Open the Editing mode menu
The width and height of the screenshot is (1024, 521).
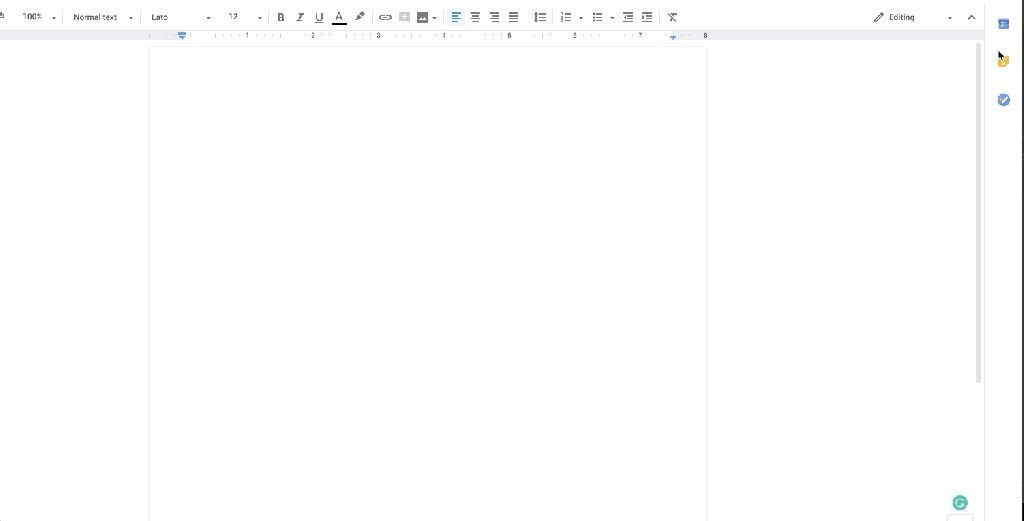pyautogui.click(x=912, y=17)
